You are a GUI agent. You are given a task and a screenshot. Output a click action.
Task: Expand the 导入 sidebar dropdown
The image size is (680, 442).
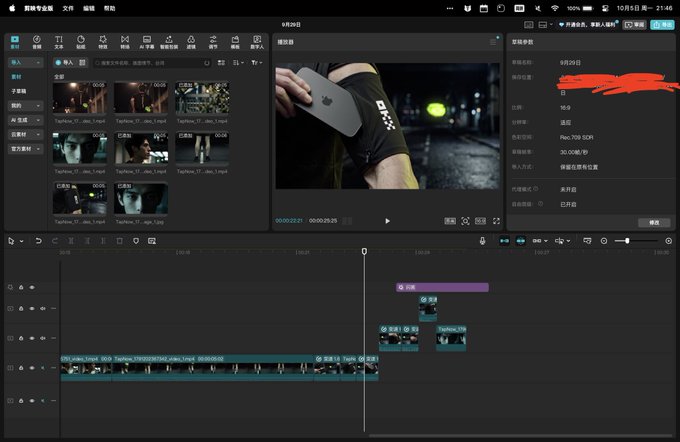(x=38, y=62)
